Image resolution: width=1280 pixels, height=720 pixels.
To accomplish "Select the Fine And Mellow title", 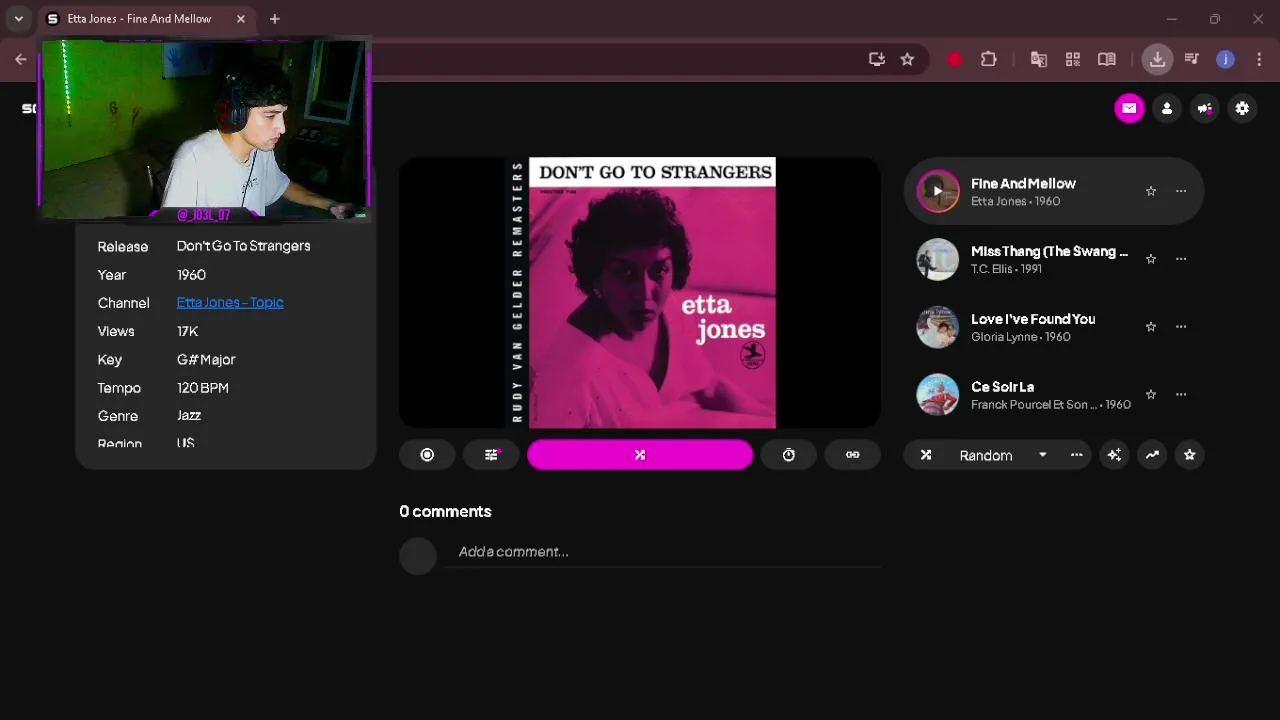I will (1023, 184).
